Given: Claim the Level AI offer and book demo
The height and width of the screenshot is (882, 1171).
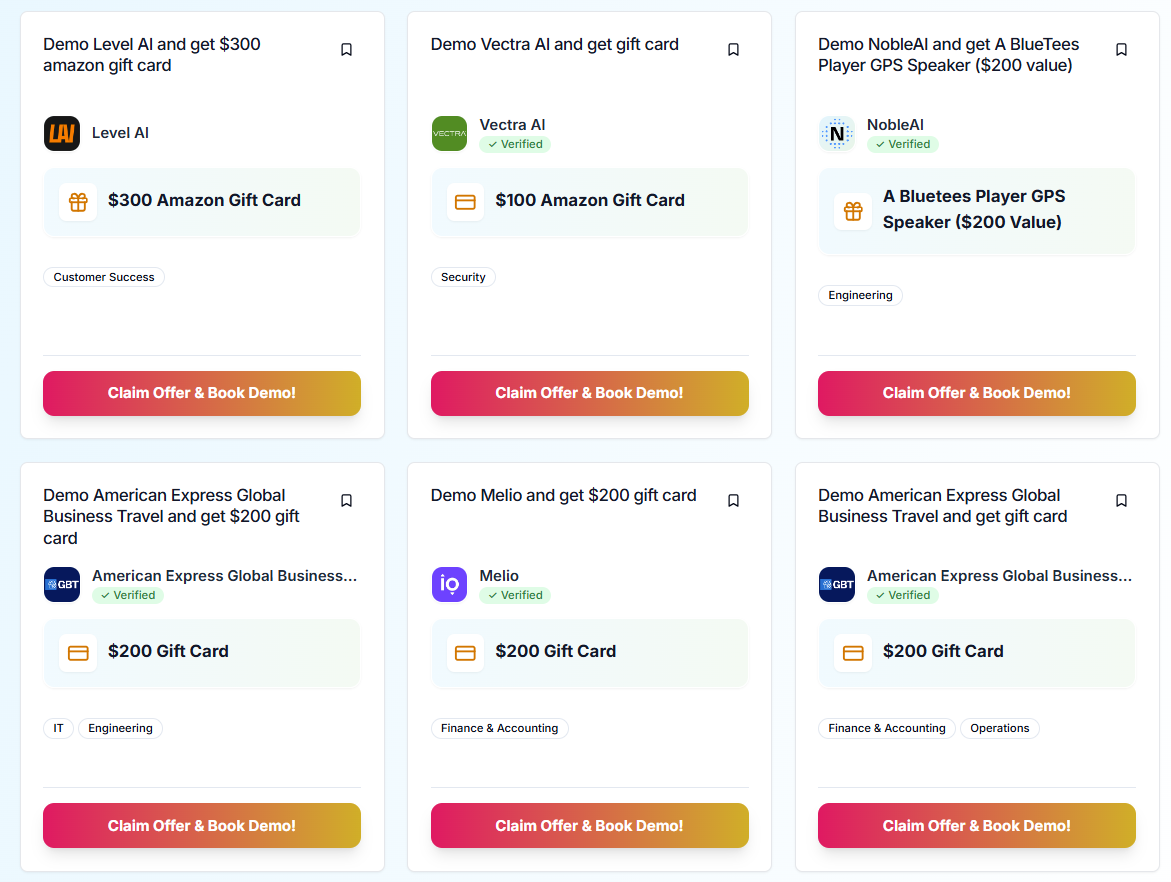Looking at the screenshot, I should point(202,393).
